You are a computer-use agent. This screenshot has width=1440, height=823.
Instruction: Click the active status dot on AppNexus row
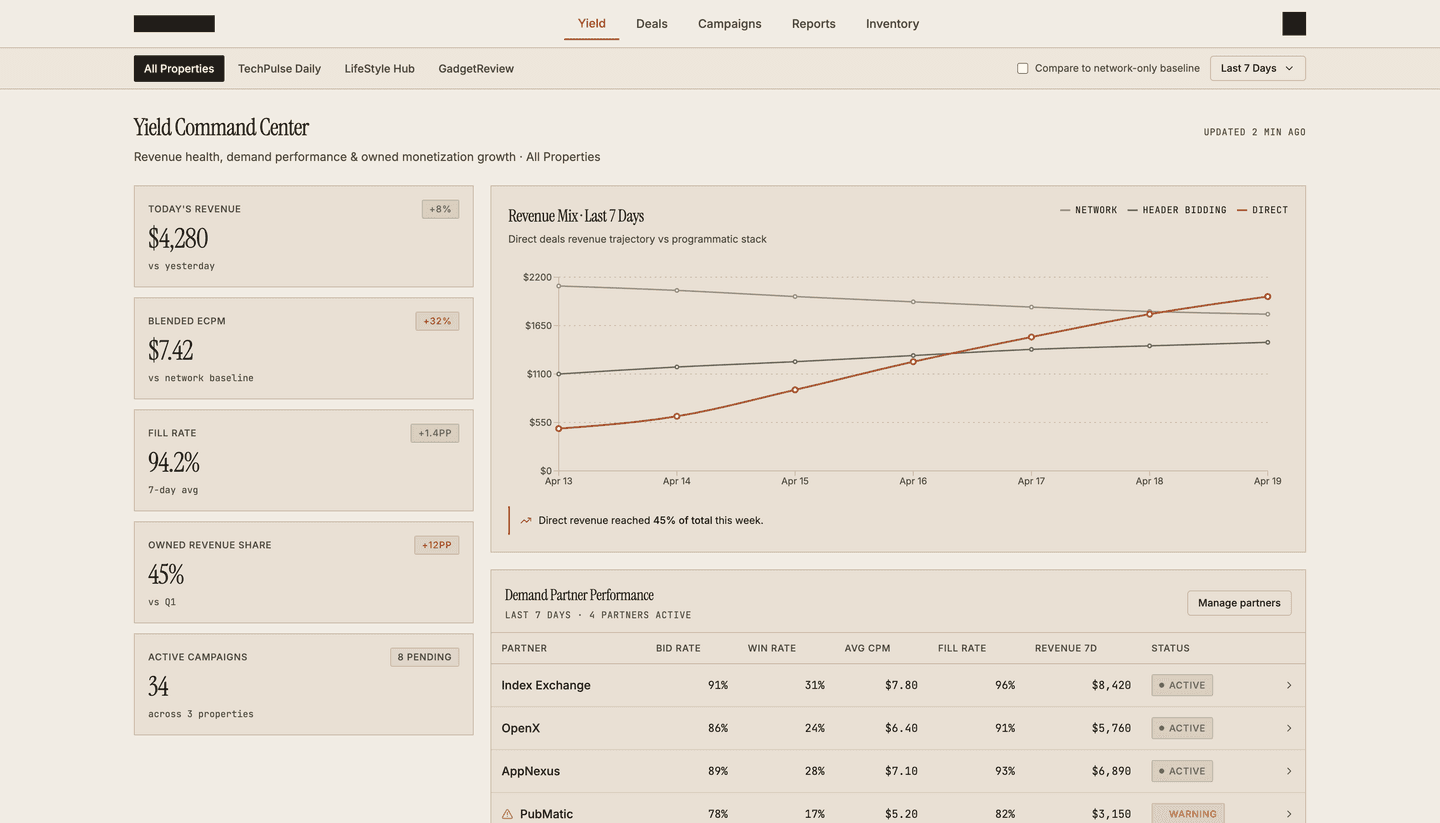pyautogui.click(x=1164, y=771)
